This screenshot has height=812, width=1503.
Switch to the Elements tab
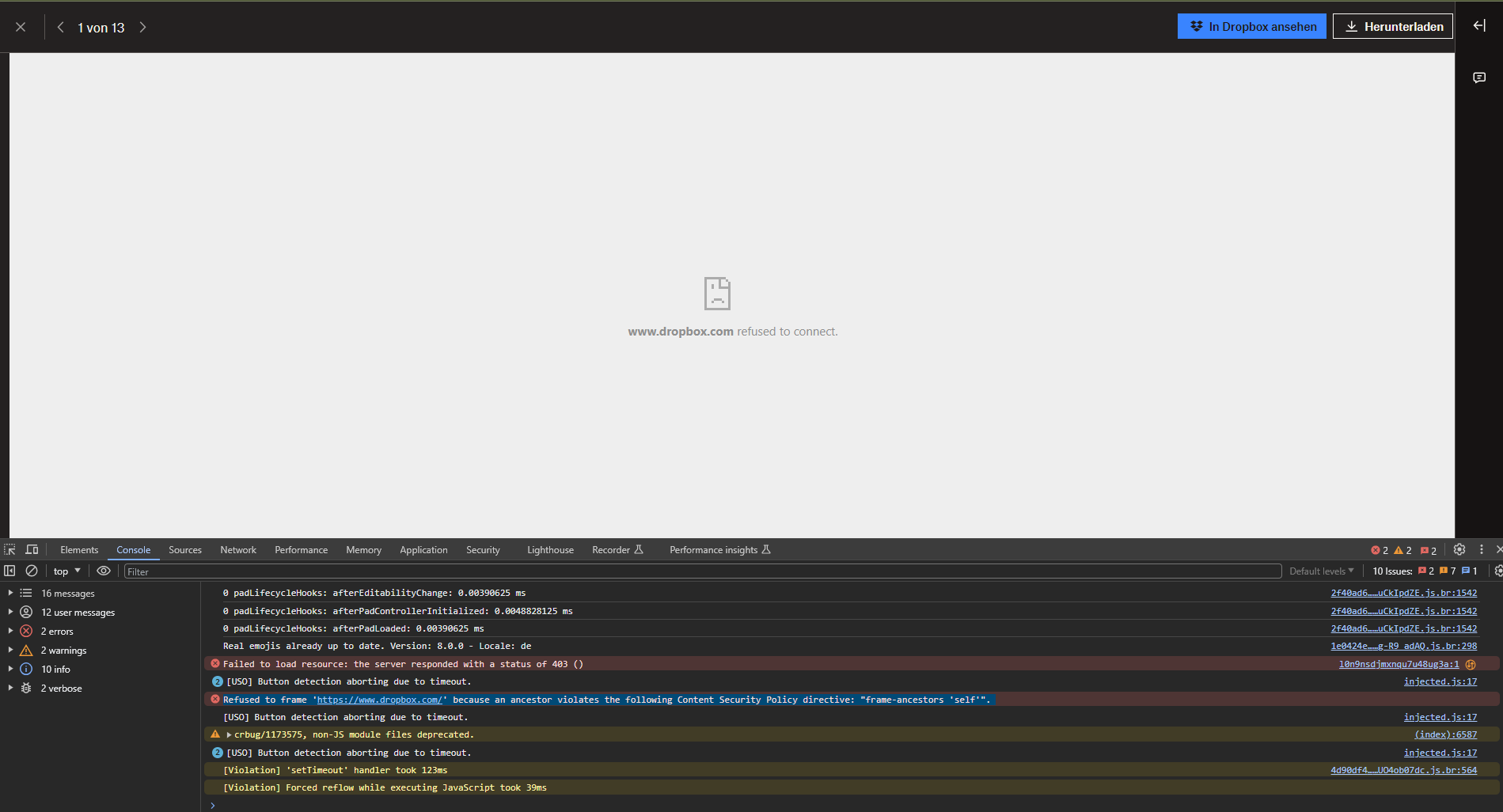(x=79, y=550)
